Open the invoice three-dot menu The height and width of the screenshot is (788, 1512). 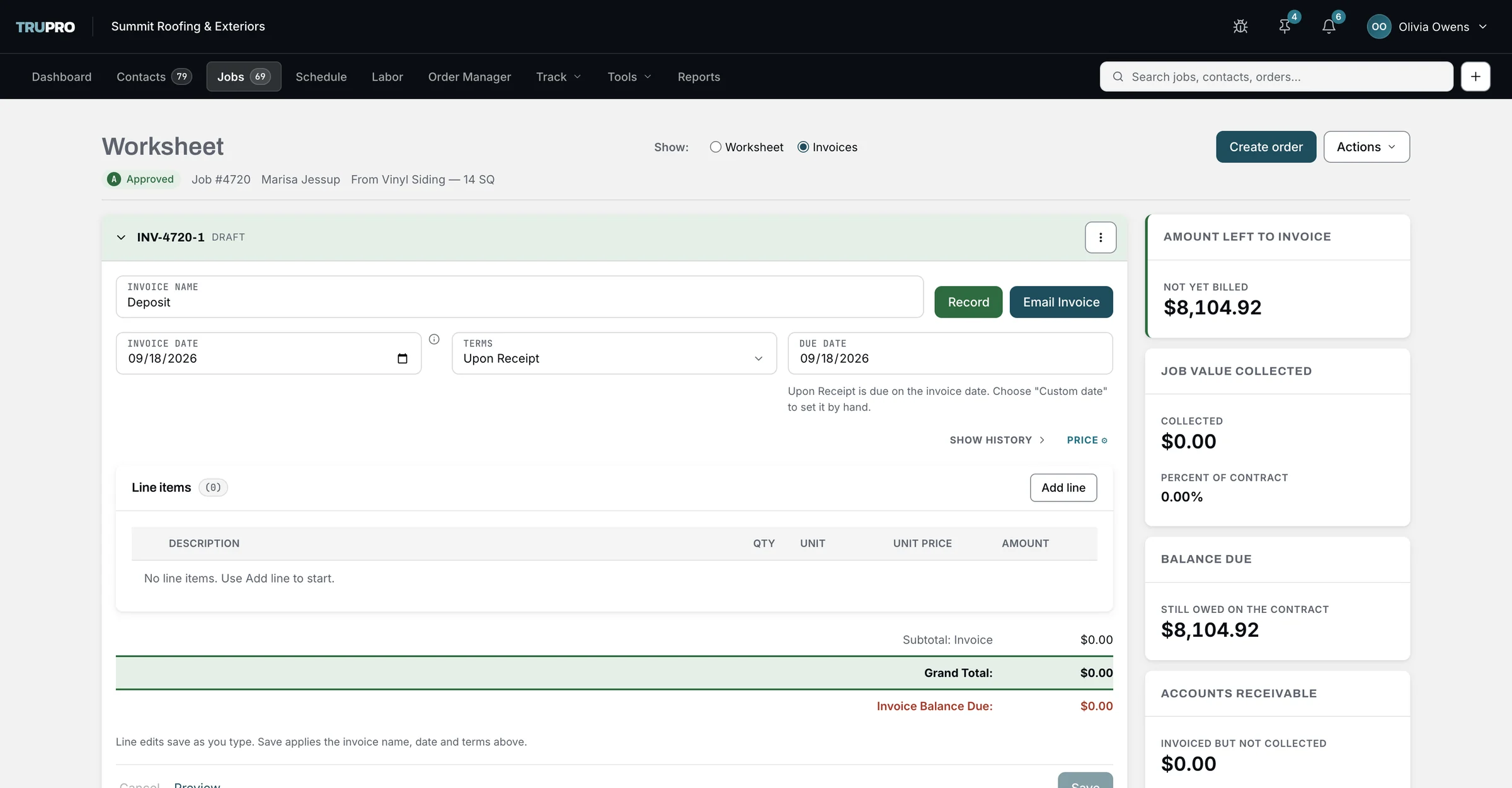coord(1101,237)
